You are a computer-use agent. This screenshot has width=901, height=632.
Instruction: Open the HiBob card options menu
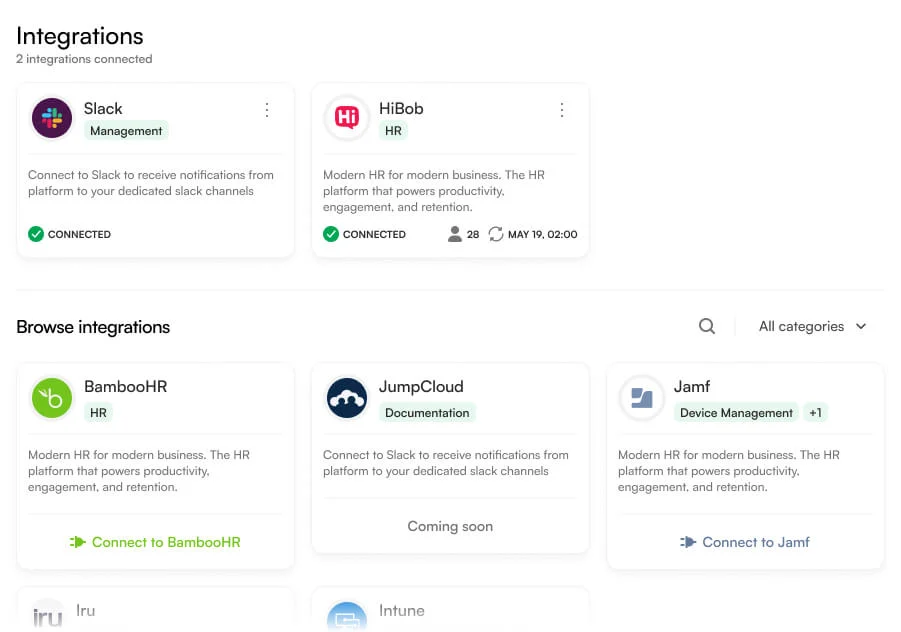[562, 110]
